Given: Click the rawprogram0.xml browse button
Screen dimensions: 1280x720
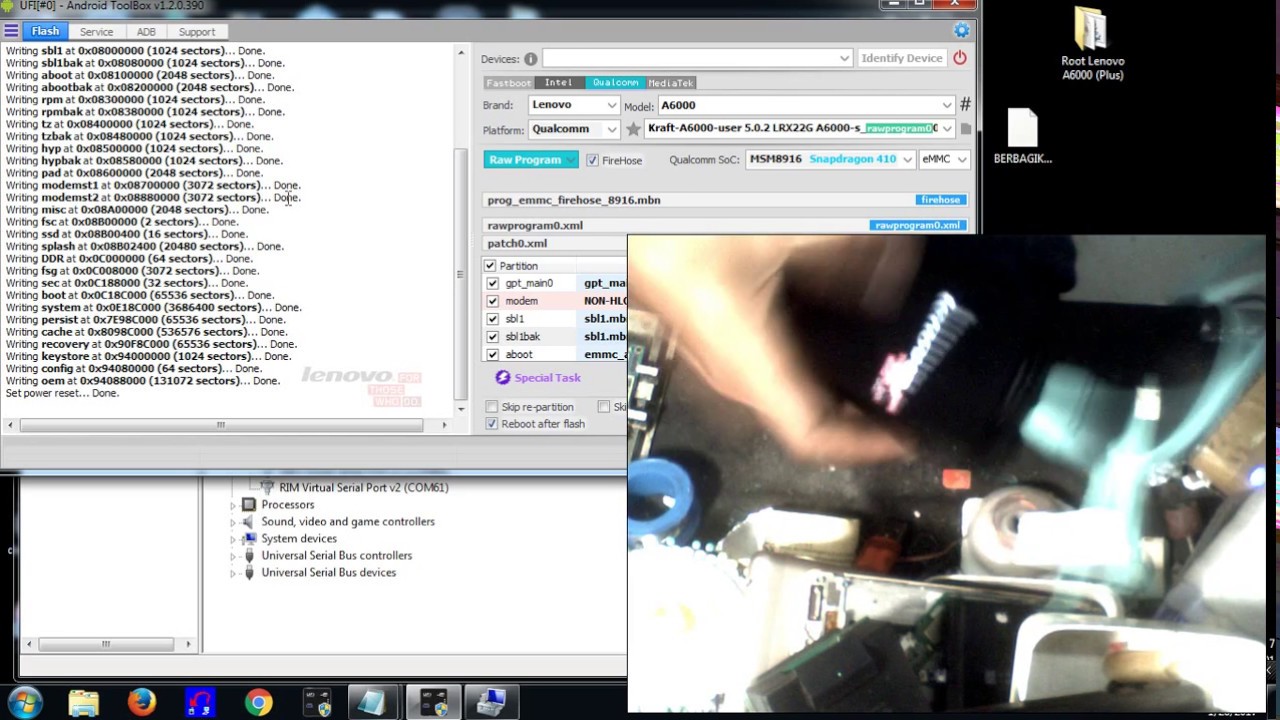Looking at the screenshot, I should 917,226.
